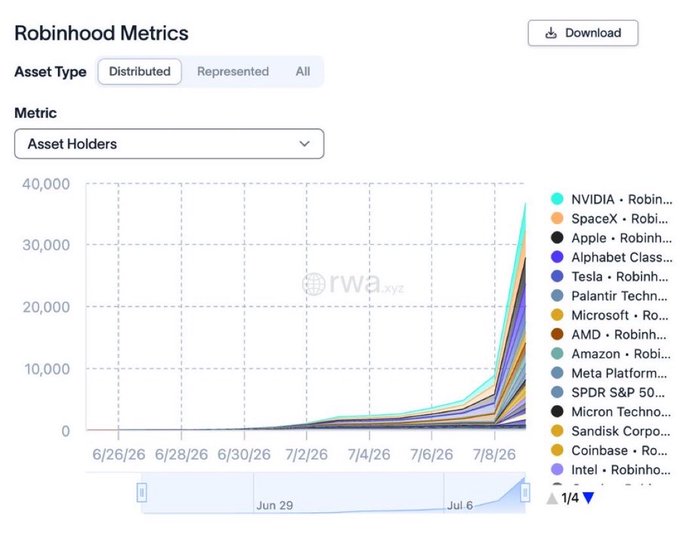Click the Micron Technology legend entry

coord(611,412)
